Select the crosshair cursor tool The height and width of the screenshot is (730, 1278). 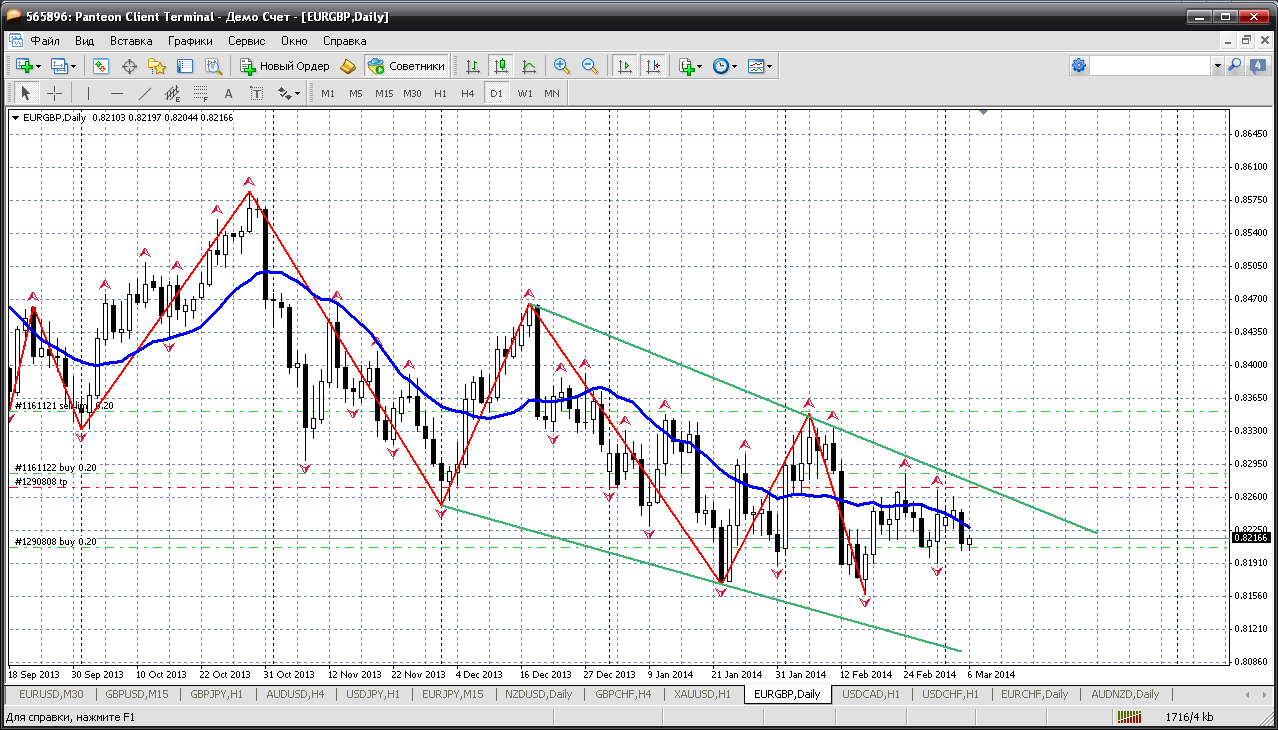point(54,93)
